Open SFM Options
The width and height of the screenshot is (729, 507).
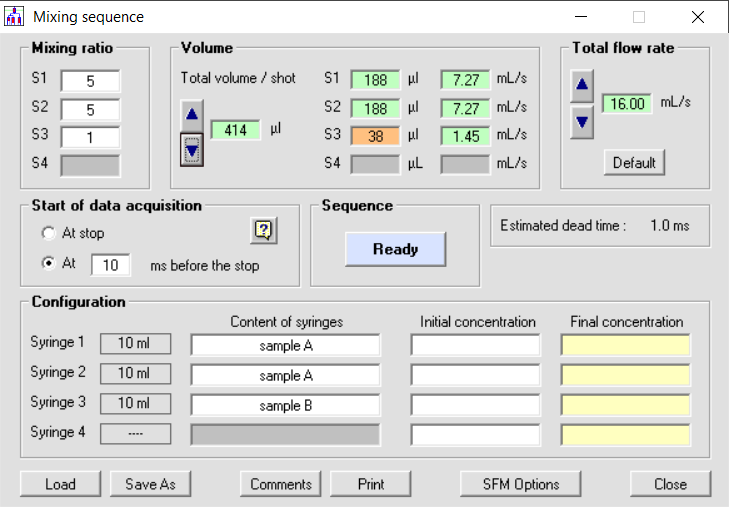[521, 484]
